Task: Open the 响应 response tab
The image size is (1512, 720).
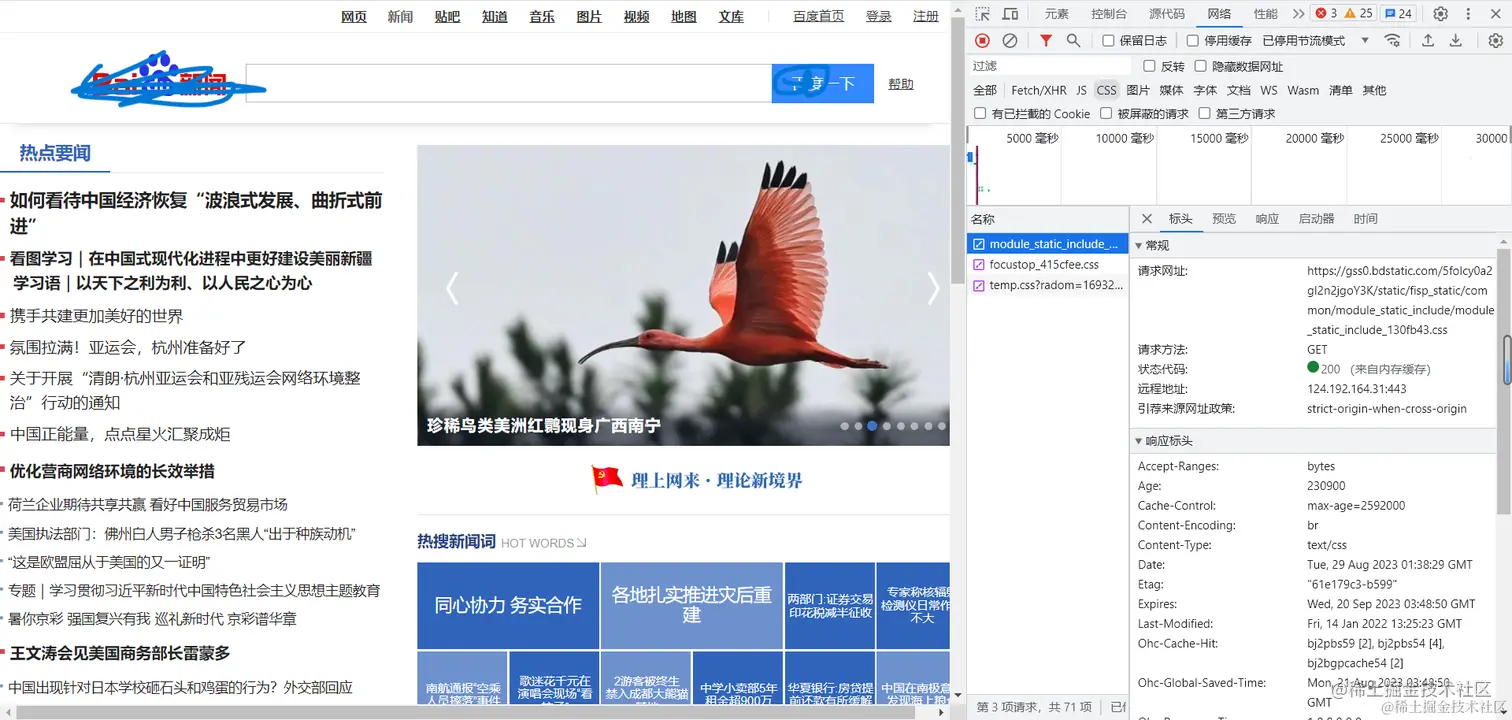Action: pos(1267,219)
